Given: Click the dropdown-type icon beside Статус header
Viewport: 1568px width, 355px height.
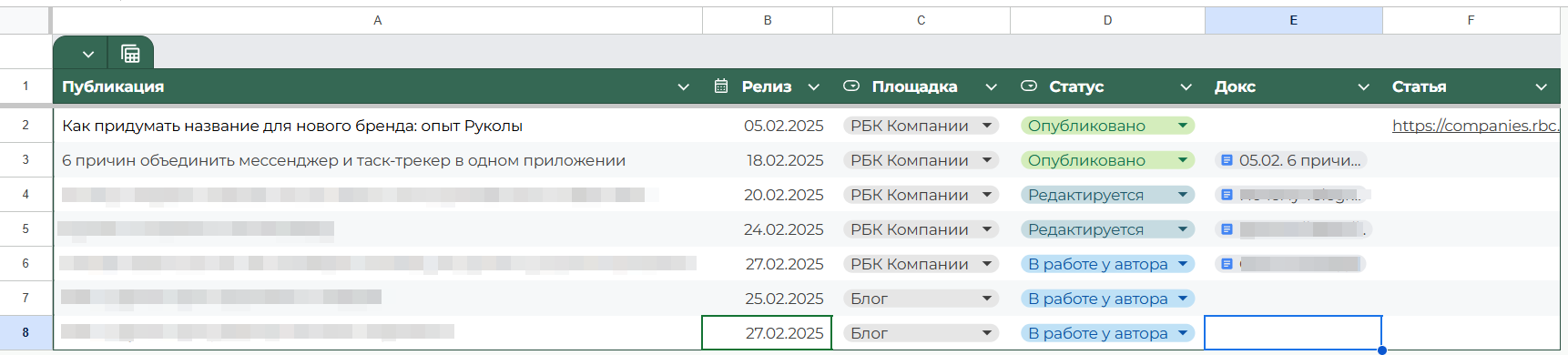Looking at the screenshot, I should [1029, 86].
